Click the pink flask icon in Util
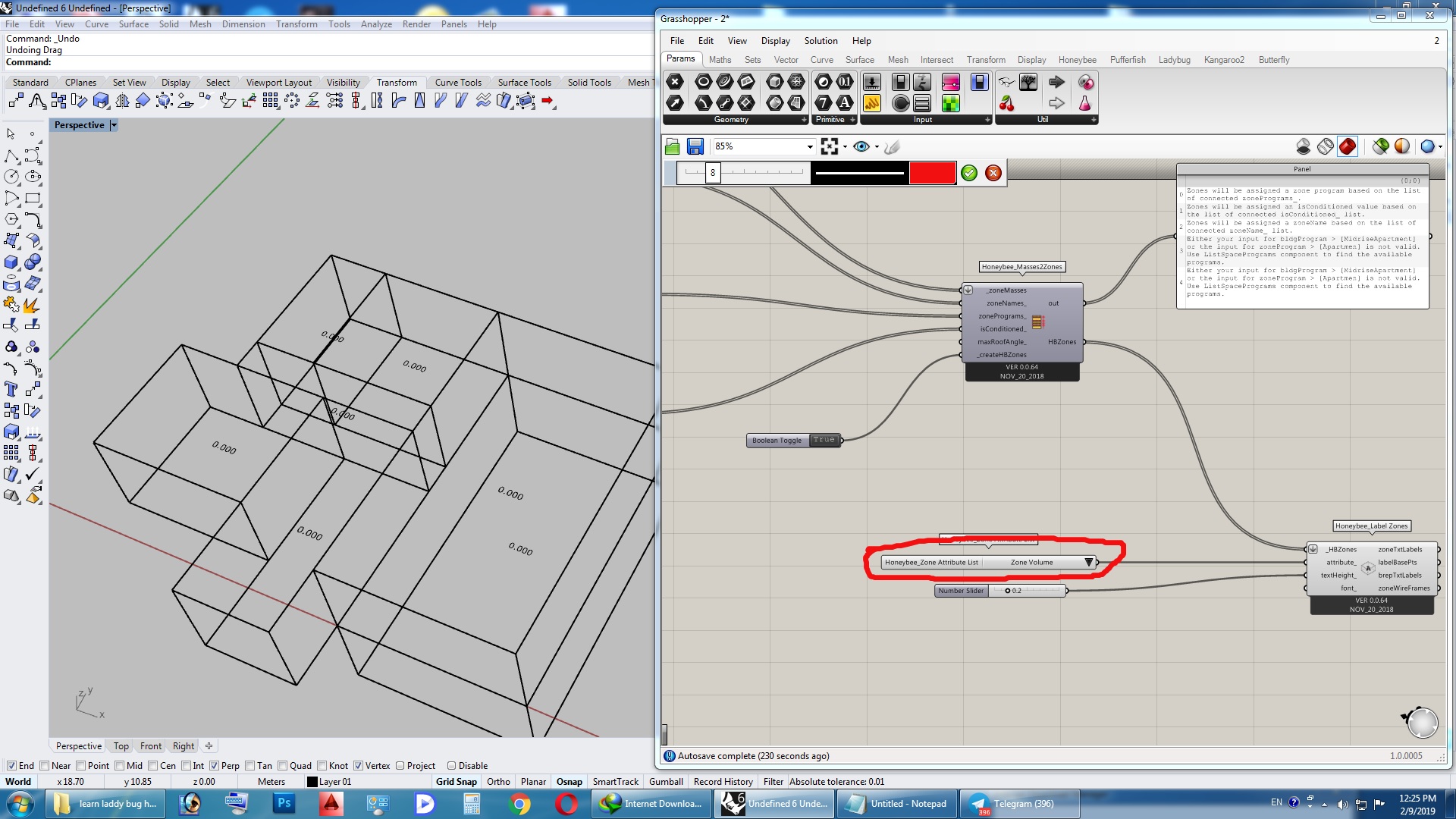The height and width of the screenshot is (819, 1456). point(1085,102)
